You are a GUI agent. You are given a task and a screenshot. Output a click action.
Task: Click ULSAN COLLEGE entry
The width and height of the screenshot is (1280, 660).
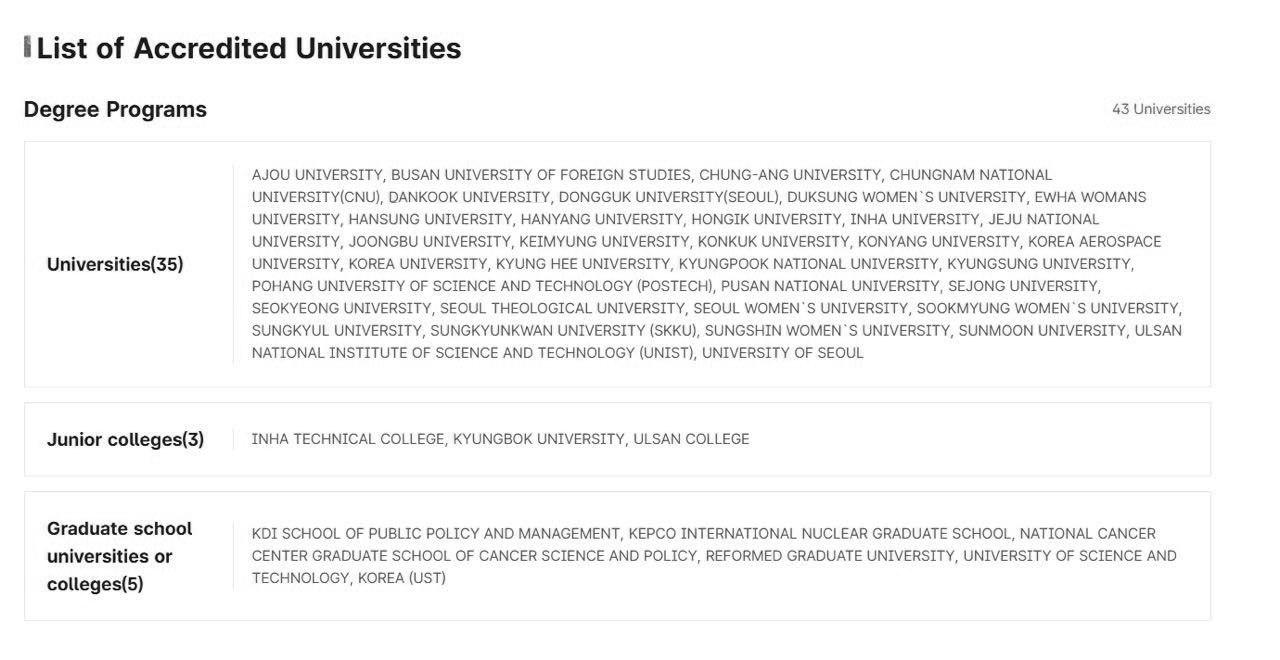tap(691, 439)
